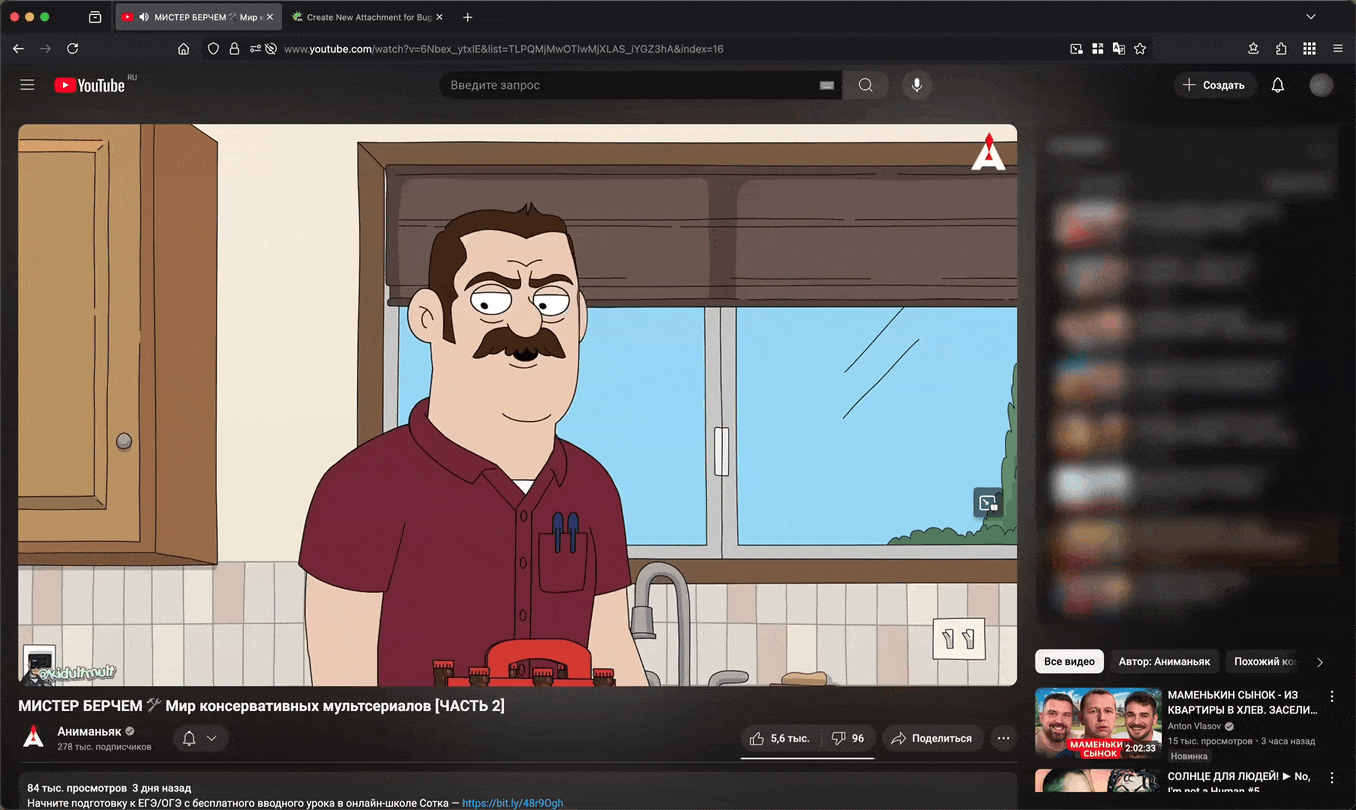Screen dimensions: 1356x810
Task: Show next filter chips with arrow
Action: (1320, 662)
